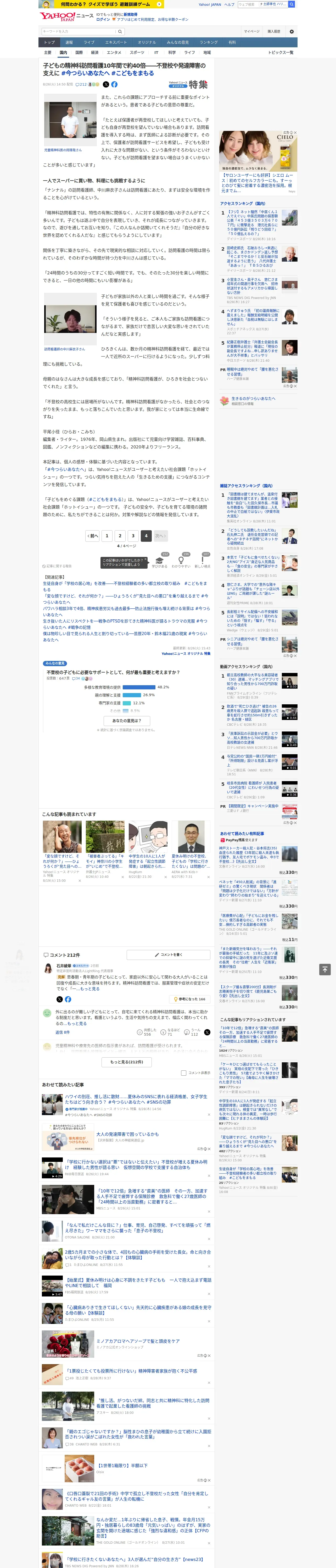Click the scroll-to-top arrow button
Viewport: 336px width, 1568px height.
[325, 969]
